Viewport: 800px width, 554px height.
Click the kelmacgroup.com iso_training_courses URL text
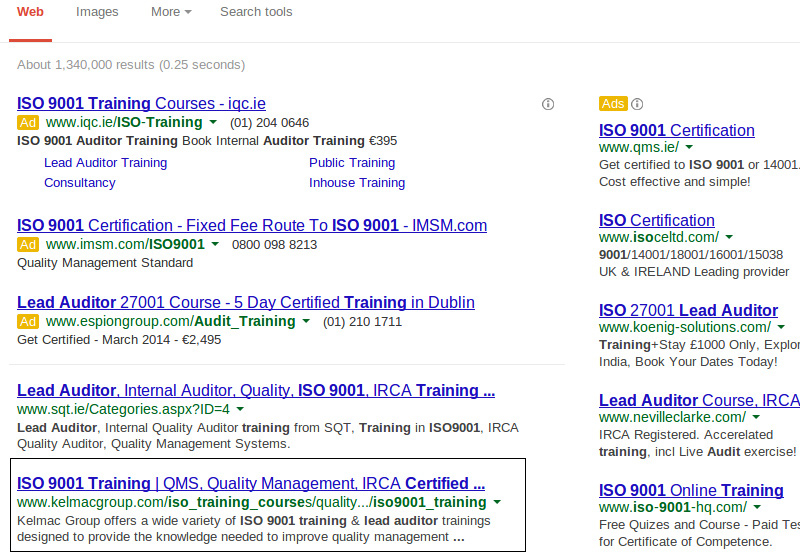point(252,502)
